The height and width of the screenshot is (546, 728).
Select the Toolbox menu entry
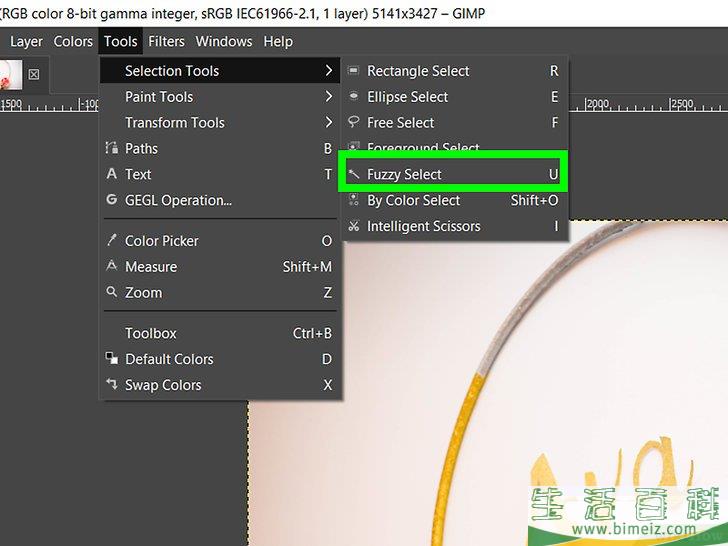(x=150, y=333)
